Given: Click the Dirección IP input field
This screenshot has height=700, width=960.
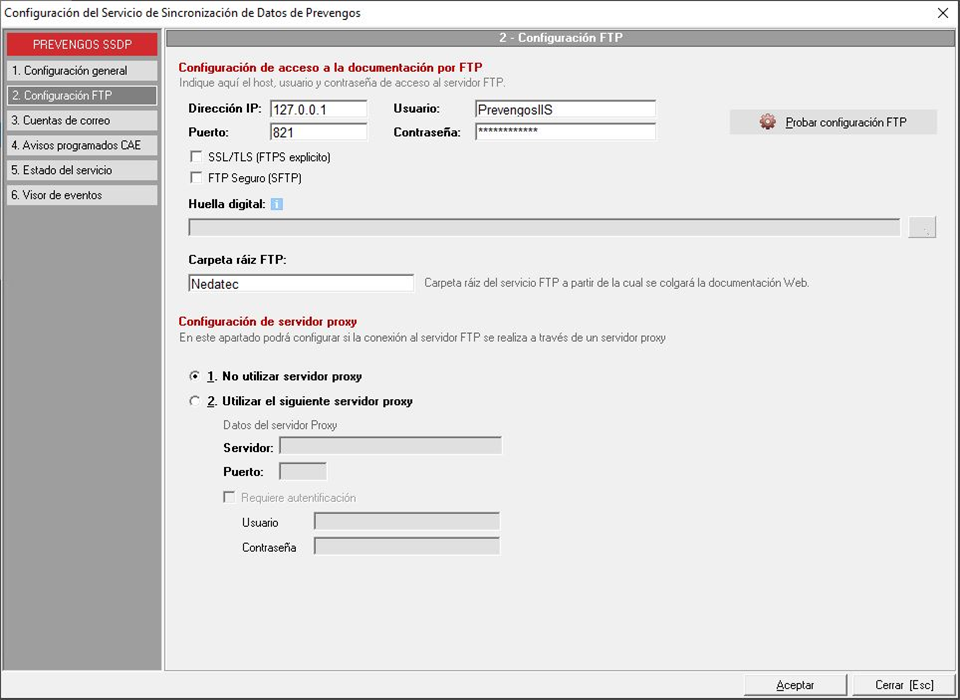Looking at the screenshot, I should (x=318, y=109).
